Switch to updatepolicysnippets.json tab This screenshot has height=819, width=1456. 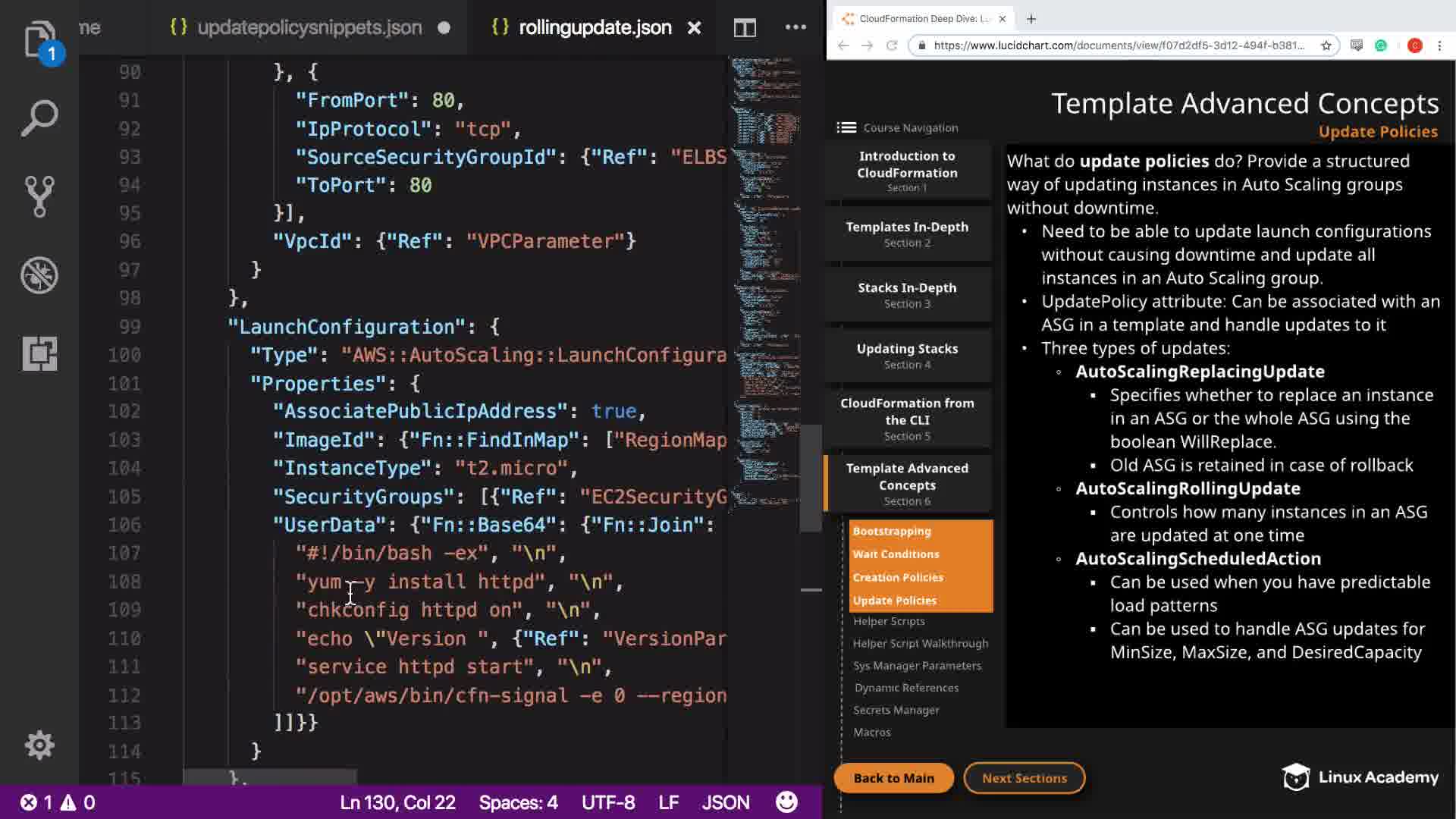tap(309, 28)
